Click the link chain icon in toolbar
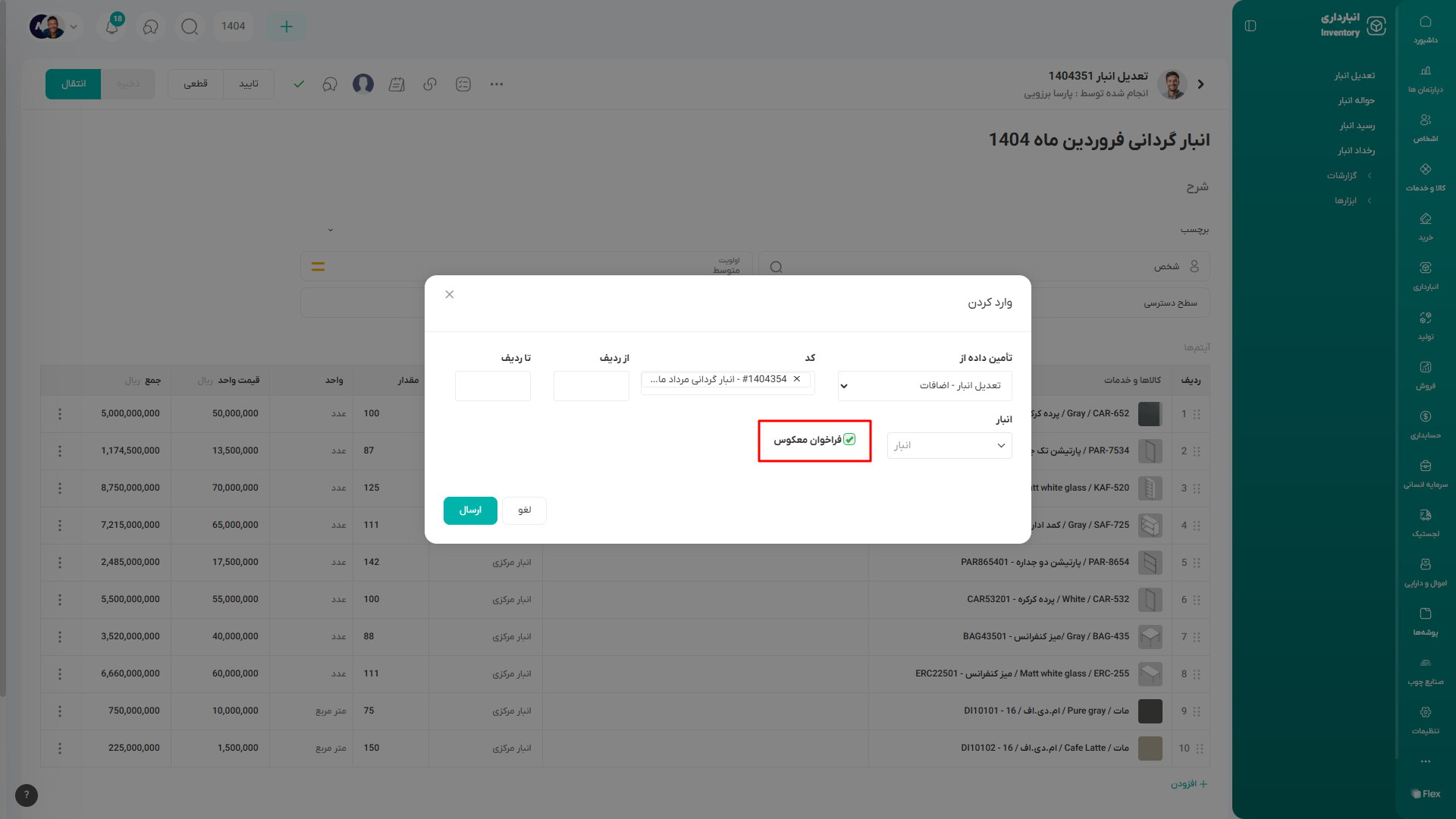 point(430,84)
